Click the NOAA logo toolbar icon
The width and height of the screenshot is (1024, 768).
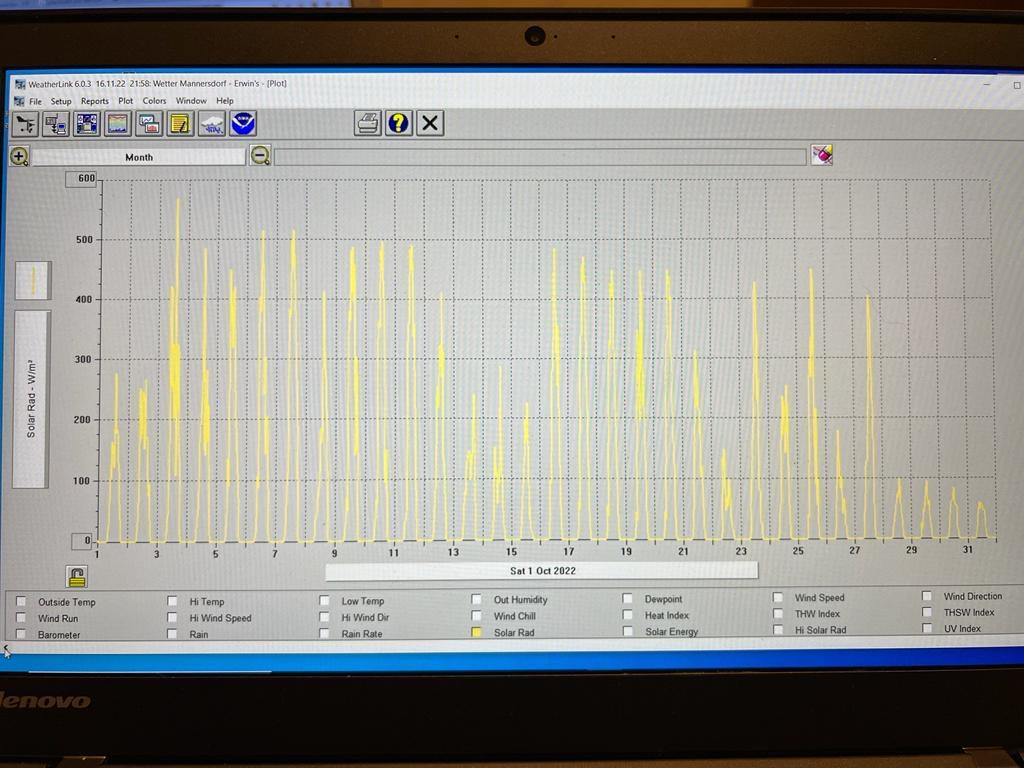point(242,123)
